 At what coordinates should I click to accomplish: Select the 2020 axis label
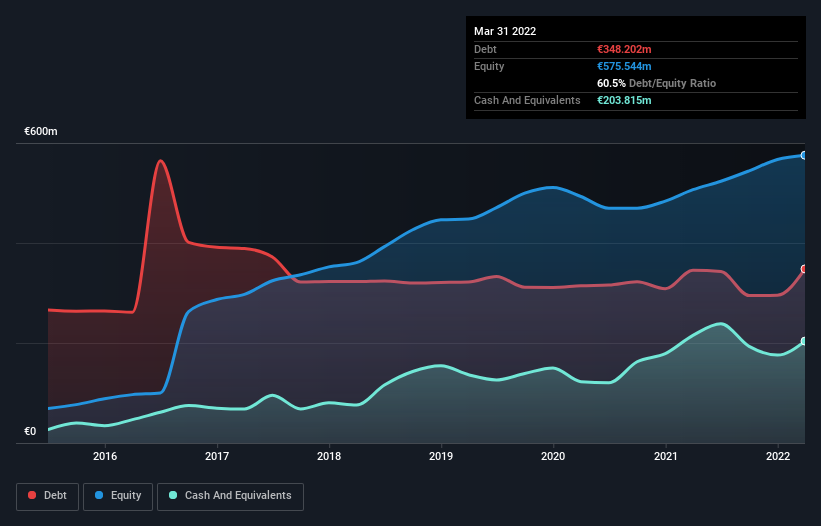(x=553, y=456)
